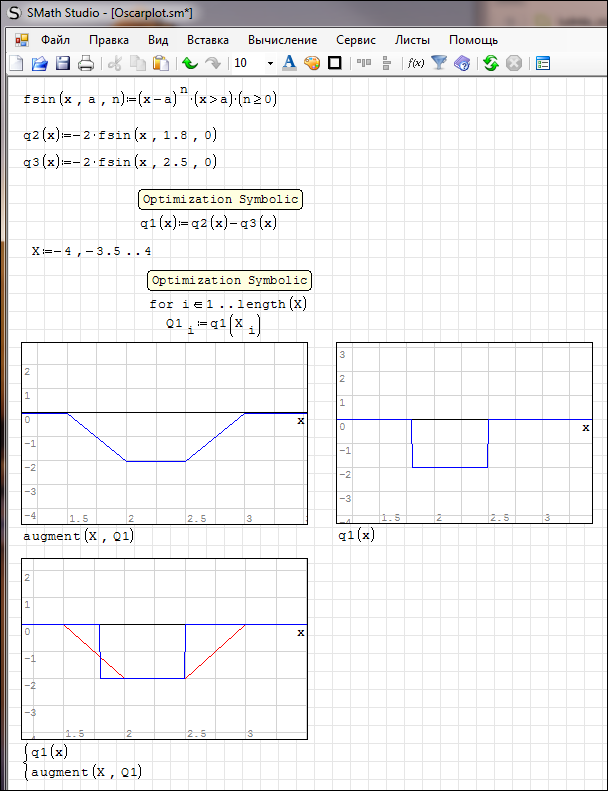Toggle the region border square icon
The height and width of the screenshot is (791, 608).
[334, 63]
